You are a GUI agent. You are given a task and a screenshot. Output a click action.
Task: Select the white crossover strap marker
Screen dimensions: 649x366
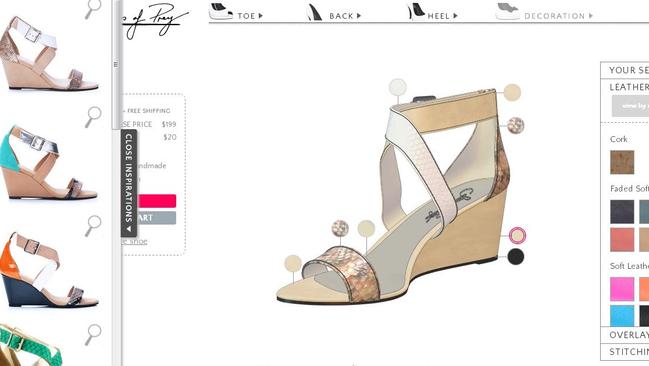(x=398, y=87)
